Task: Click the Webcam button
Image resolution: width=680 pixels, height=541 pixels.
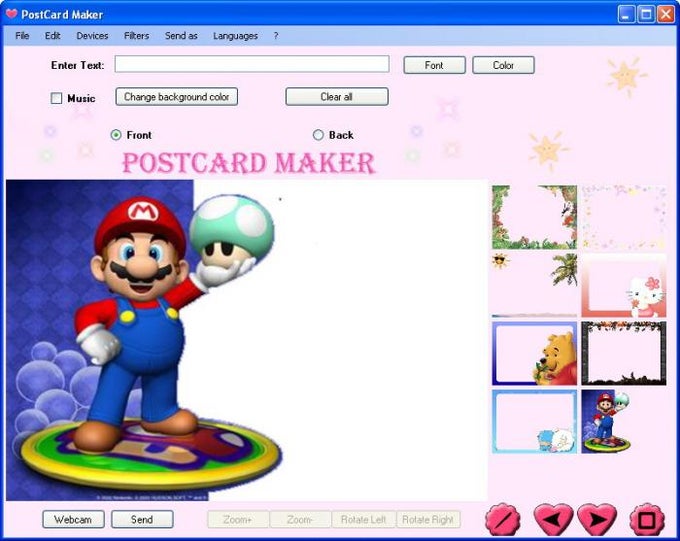Action: point(73,519)
